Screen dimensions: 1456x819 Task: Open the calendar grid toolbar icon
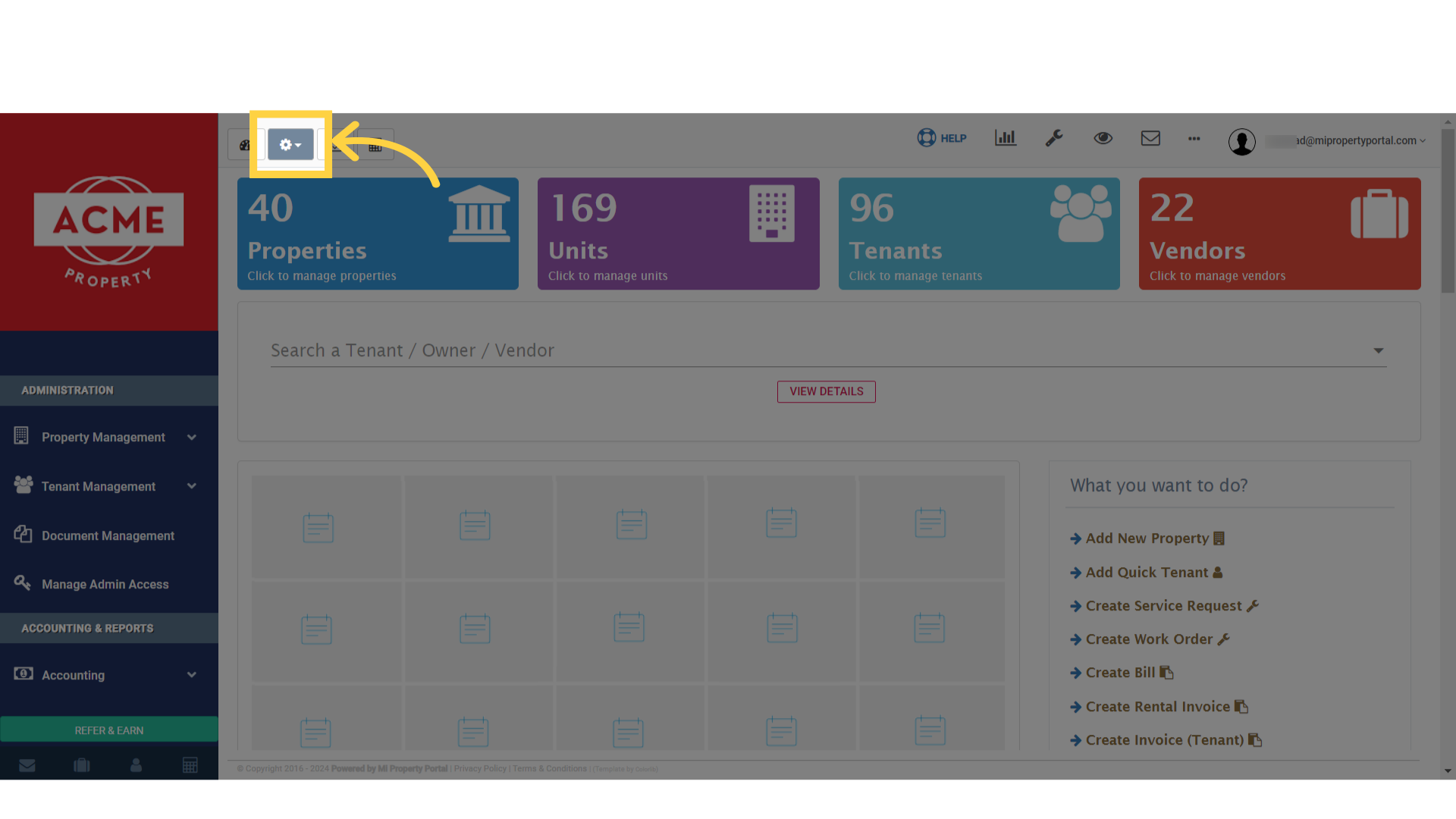coord(375,146)
